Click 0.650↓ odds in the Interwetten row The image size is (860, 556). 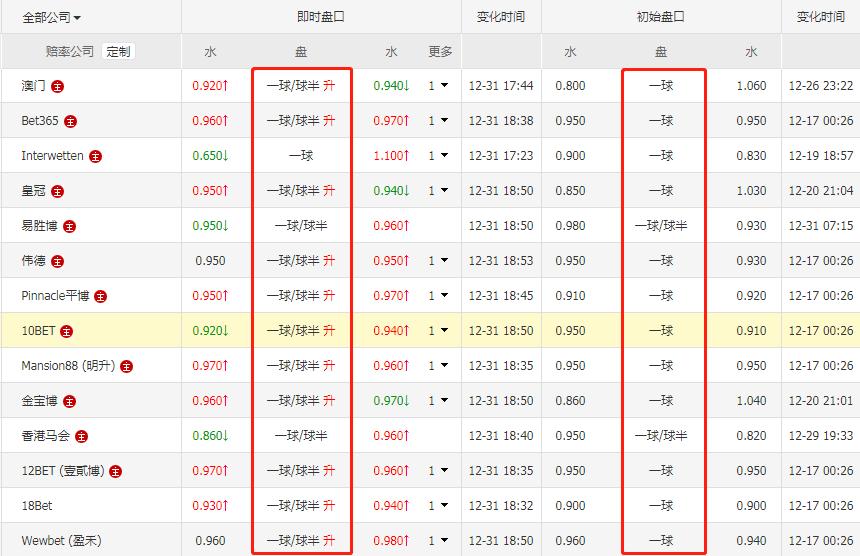(211, 156)
